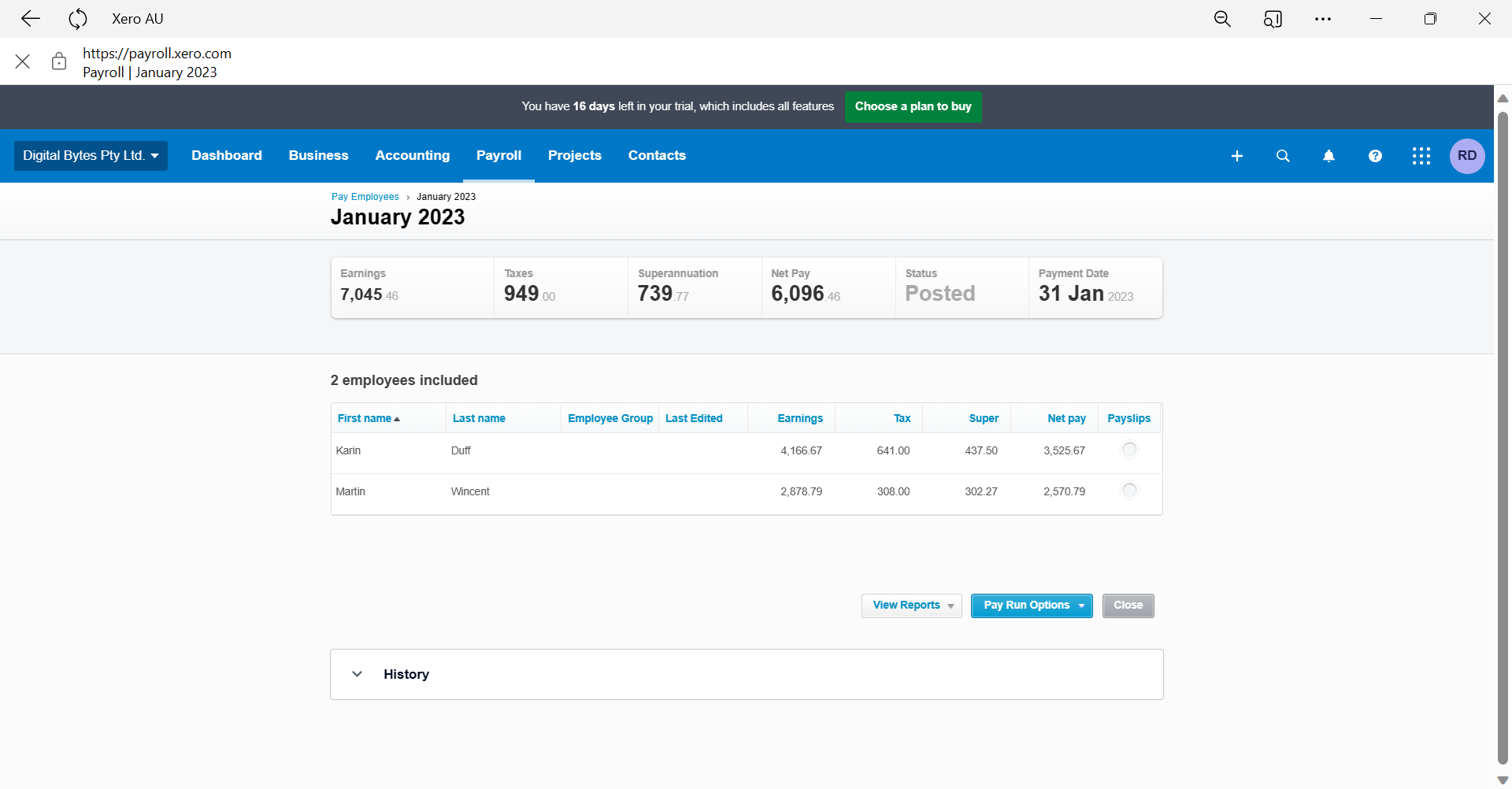Open the Payroll menu

pos(498,156)
